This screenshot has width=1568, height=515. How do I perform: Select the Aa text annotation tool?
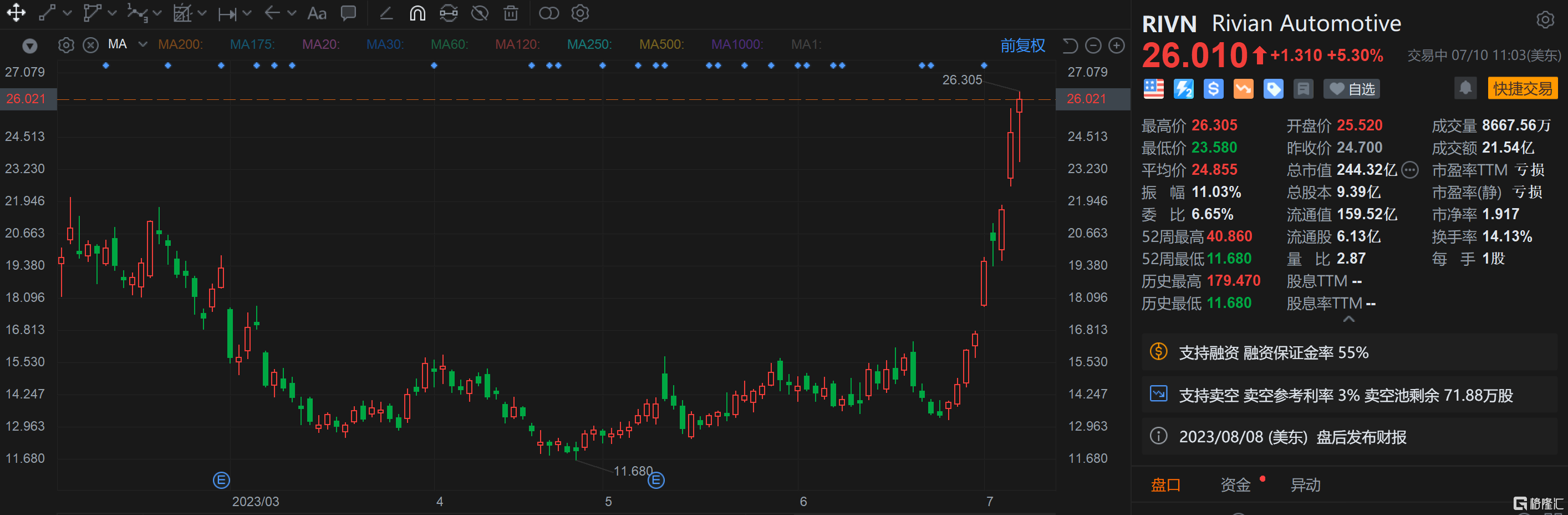(x=317, y=13)
